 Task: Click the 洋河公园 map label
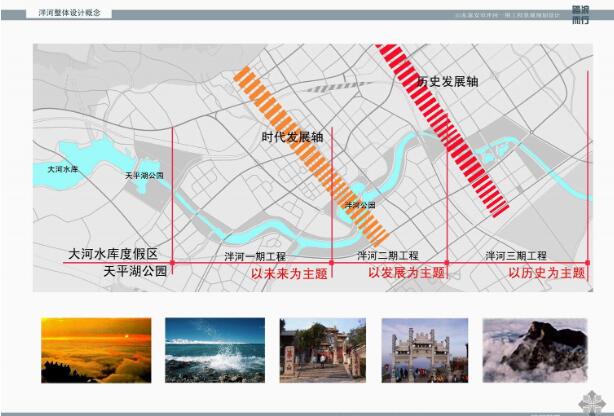[360, 205]
